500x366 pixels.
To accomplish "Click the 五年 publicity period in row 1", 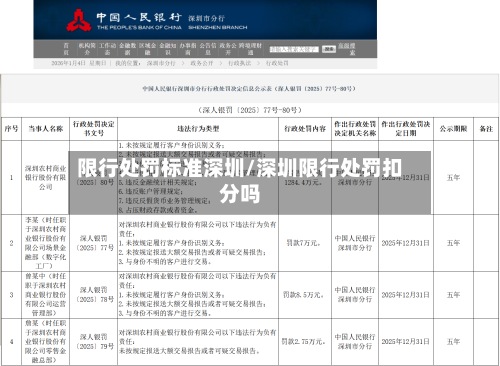I will tap(453, 177).
